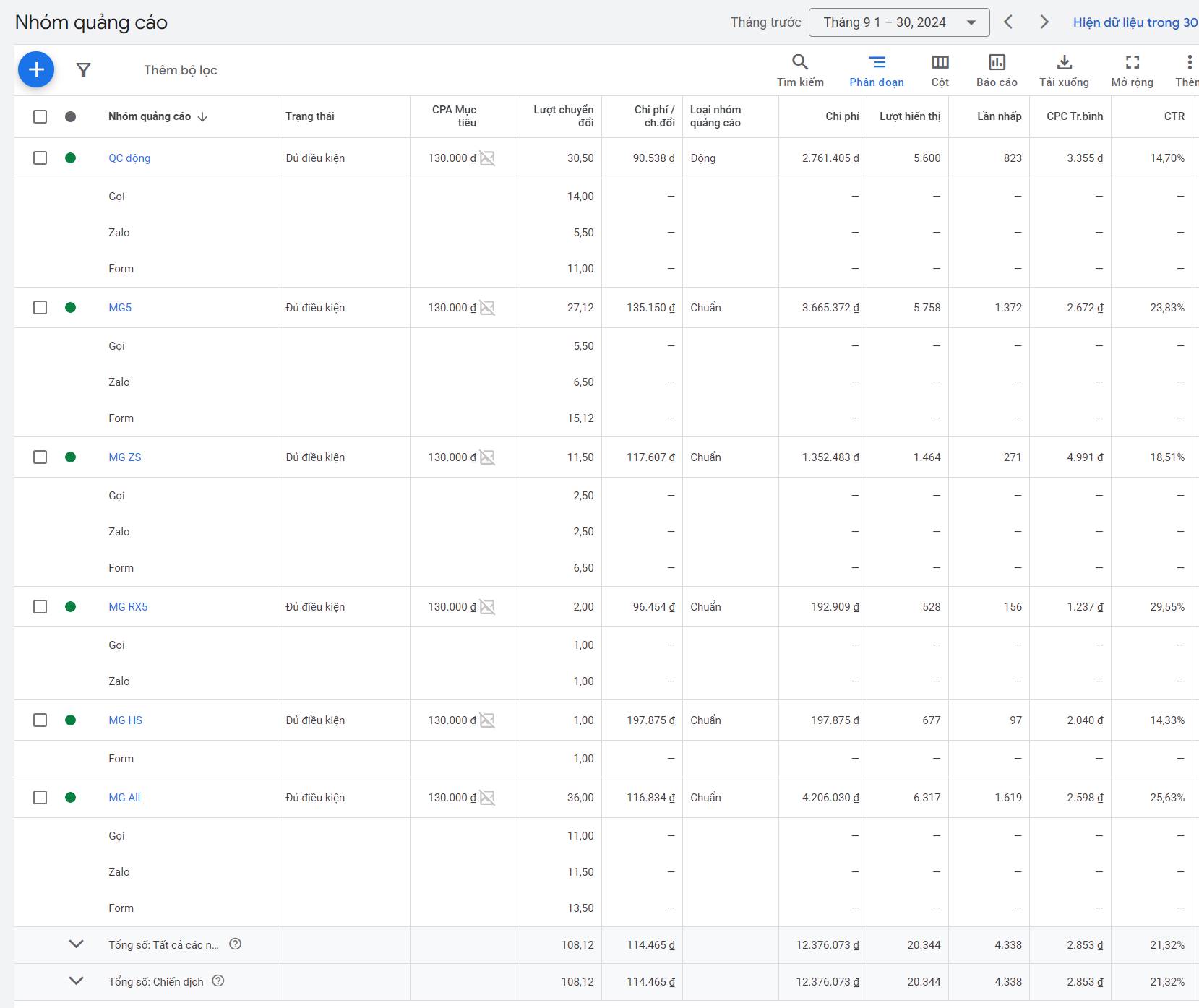Open the MG5 ad group link
Screen dimensions: 1199x1008
[120, 308]
